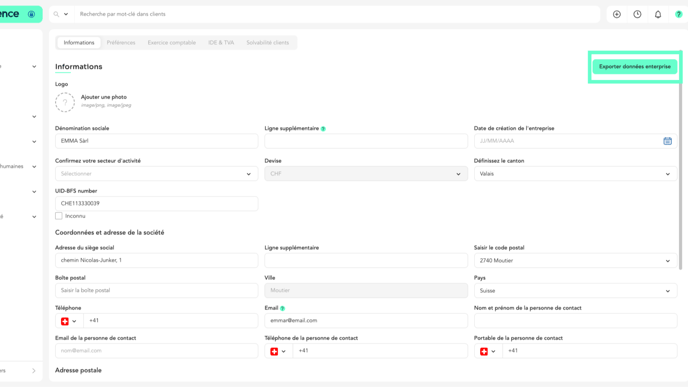Open the history clock icon

pos(637,14)
